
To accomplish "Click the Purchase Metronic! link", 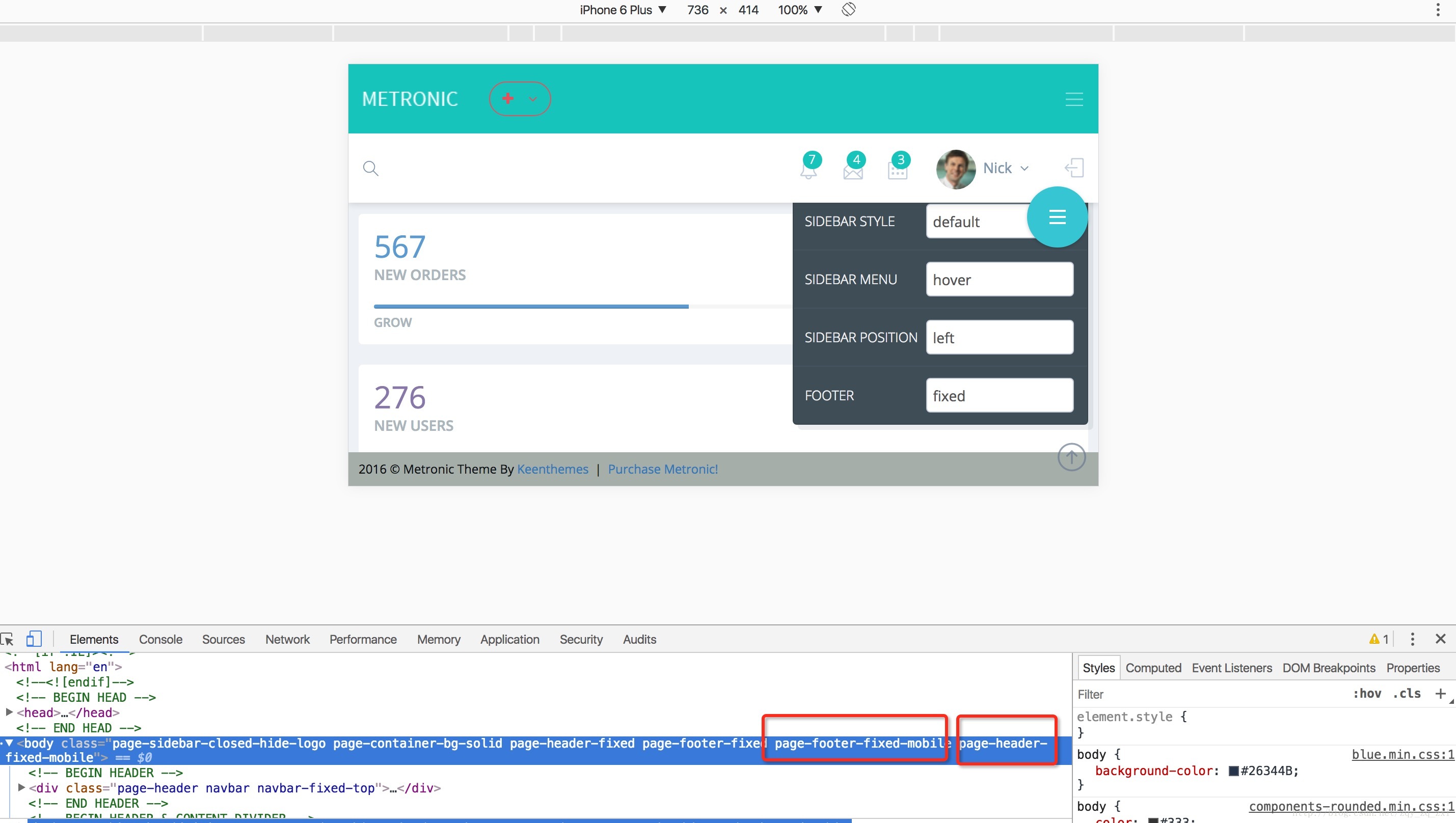I will [x=663, y=469].
